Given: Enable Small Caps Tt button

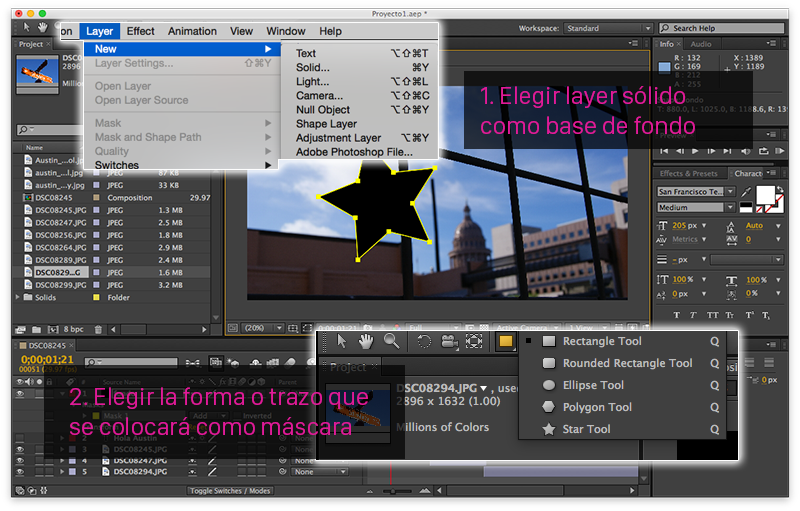Looking at the screenshot, I should (x=730, y=315).
